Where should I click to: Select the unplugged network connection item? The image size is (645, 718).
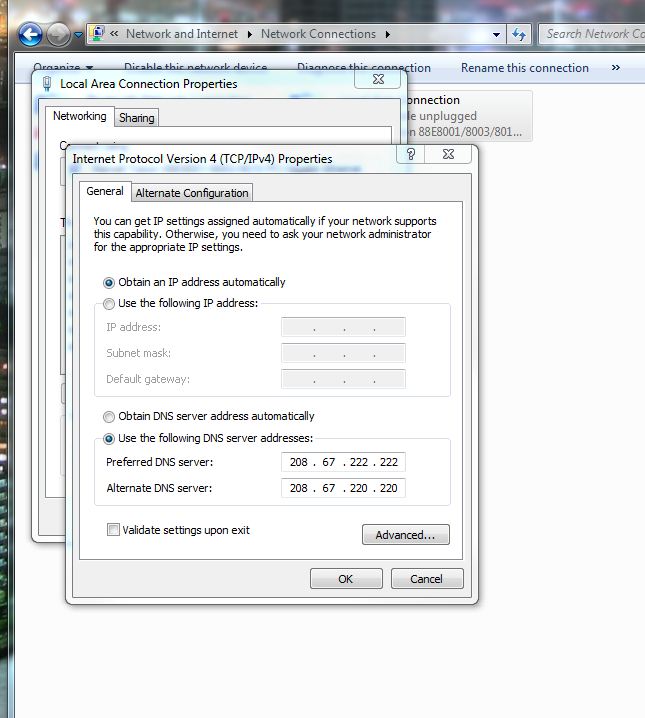pyautogui.click(x=469, y=116)
